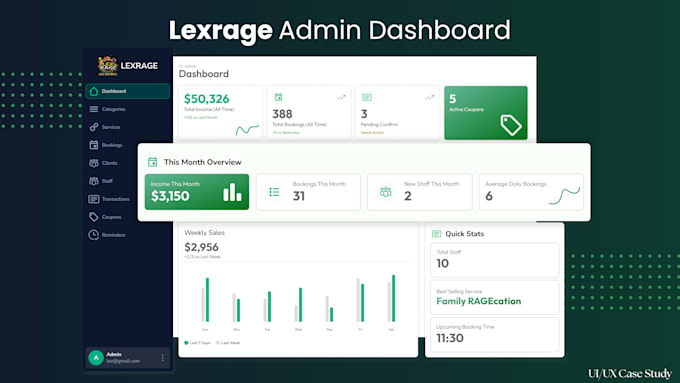This screenshot has height=383, width=680.
Task: Click the Categories list icon
Action: [x=94, y=109]
